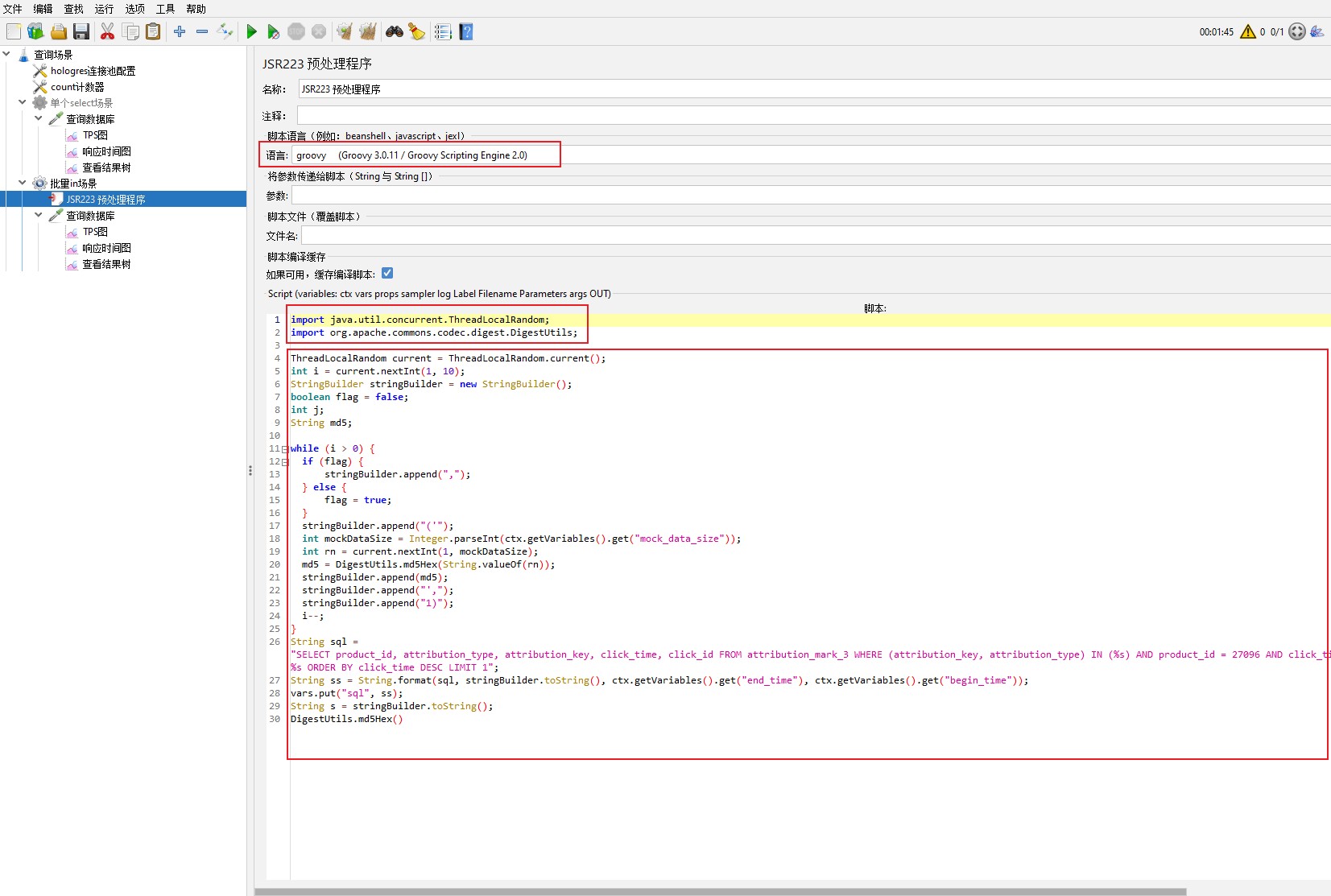Click the yellow warning triangle log icon

tap(1248, 31)
